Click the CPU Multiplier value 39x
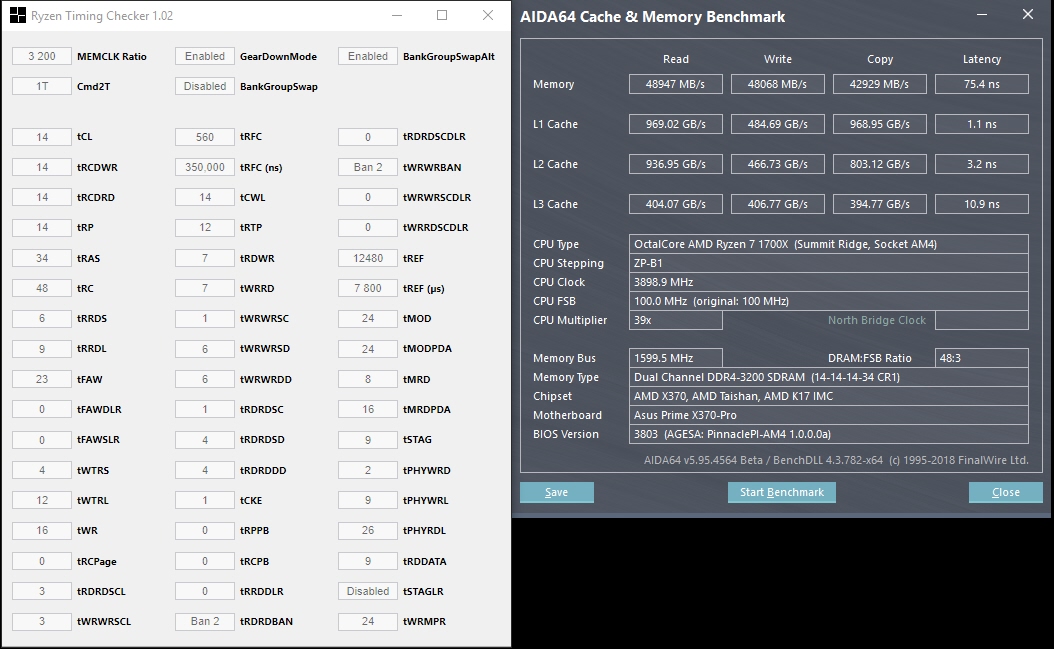Screen dimensions: 1054x649 click(676, 320)
